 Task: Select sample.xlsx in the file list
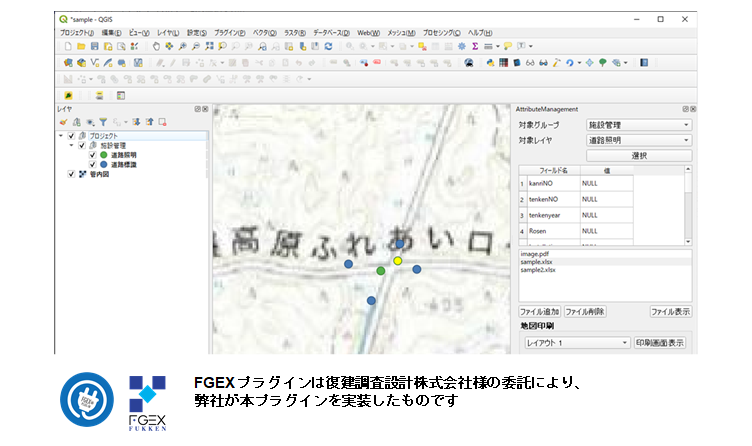click(x=538, y=262)
